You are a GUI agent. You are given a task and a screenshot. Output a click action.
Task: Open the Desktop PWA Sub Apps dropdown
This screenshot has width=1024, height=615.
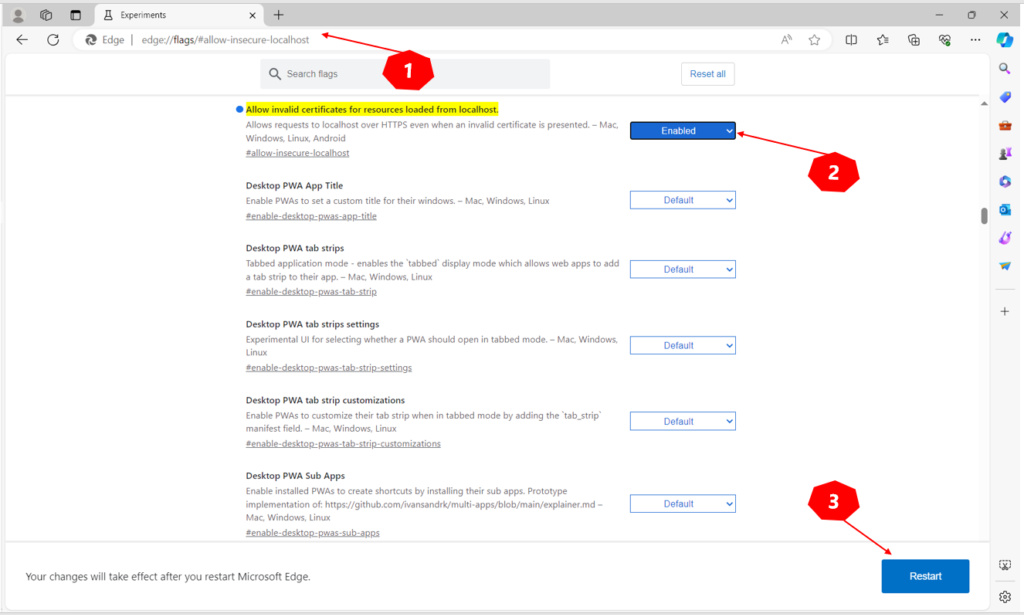click(683, 503)
